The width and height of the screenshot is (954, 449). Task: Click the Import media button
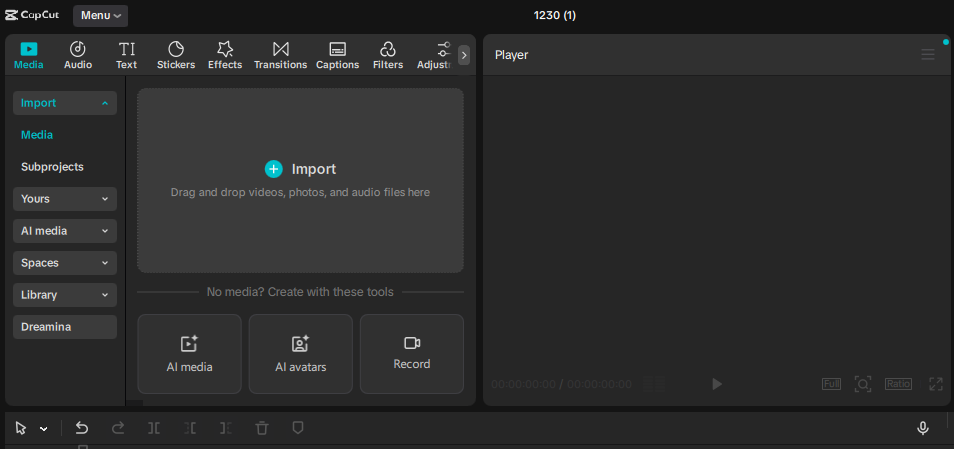[300, 169]
